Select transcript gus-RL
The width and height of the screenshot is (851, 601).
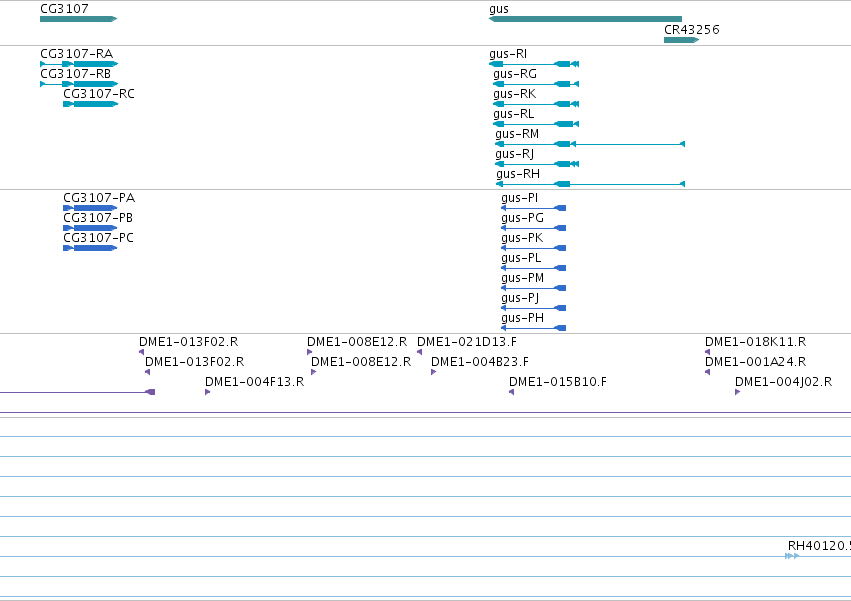[x=536, y=124]
